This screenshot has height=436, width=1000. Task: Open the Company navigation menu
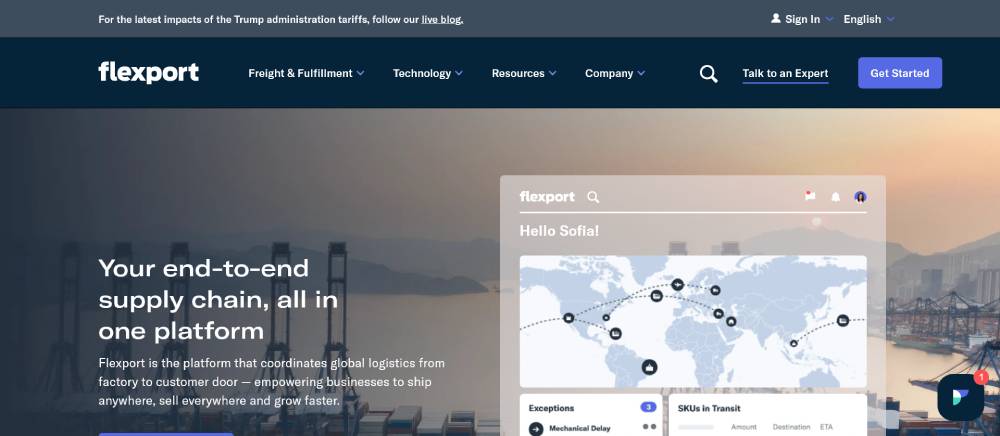pos(614,73)
